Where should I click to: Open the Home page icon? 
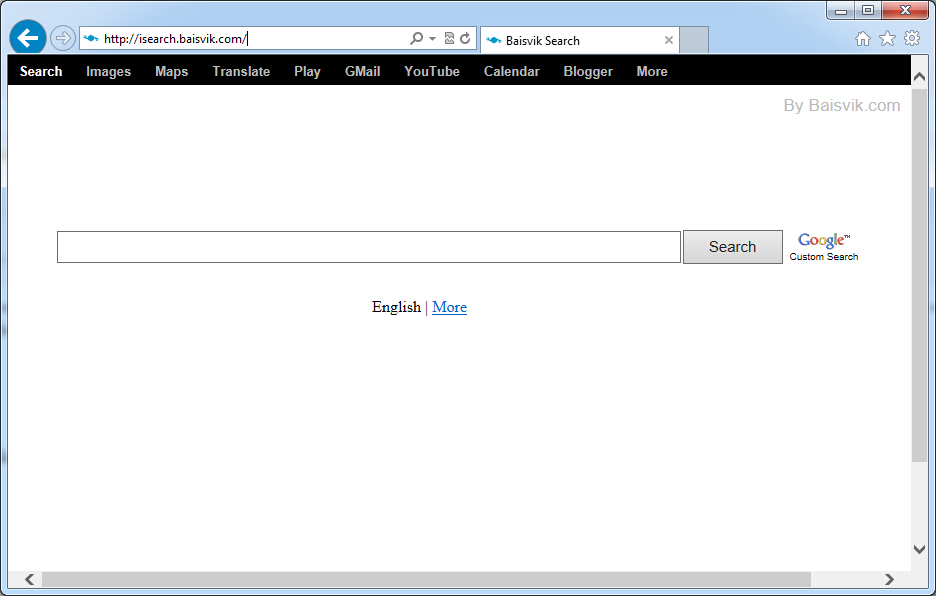(x=863, y=39)
